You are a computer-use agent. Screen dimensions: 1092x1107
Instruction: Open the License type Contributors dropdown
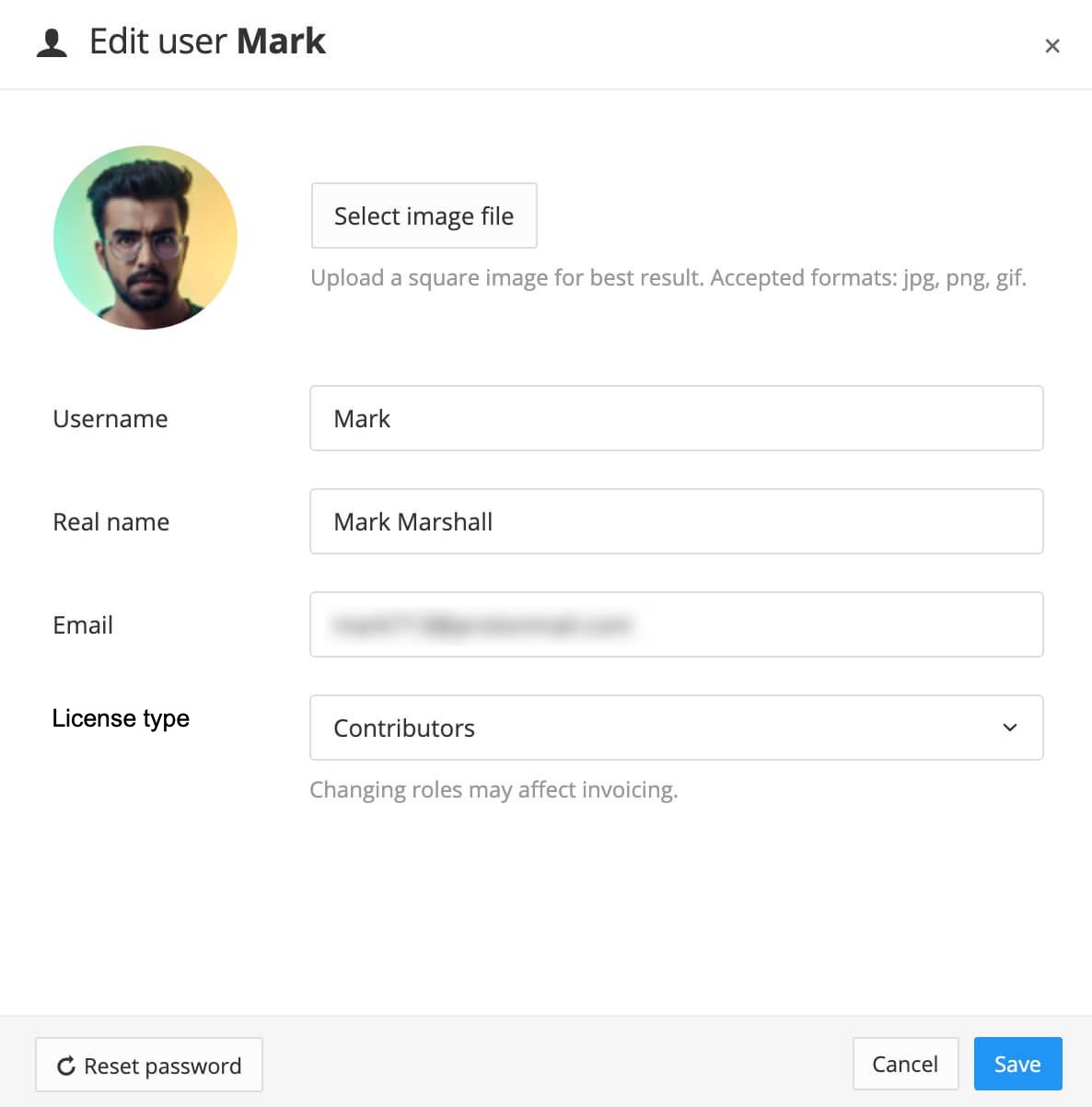(x=676, y=728)
